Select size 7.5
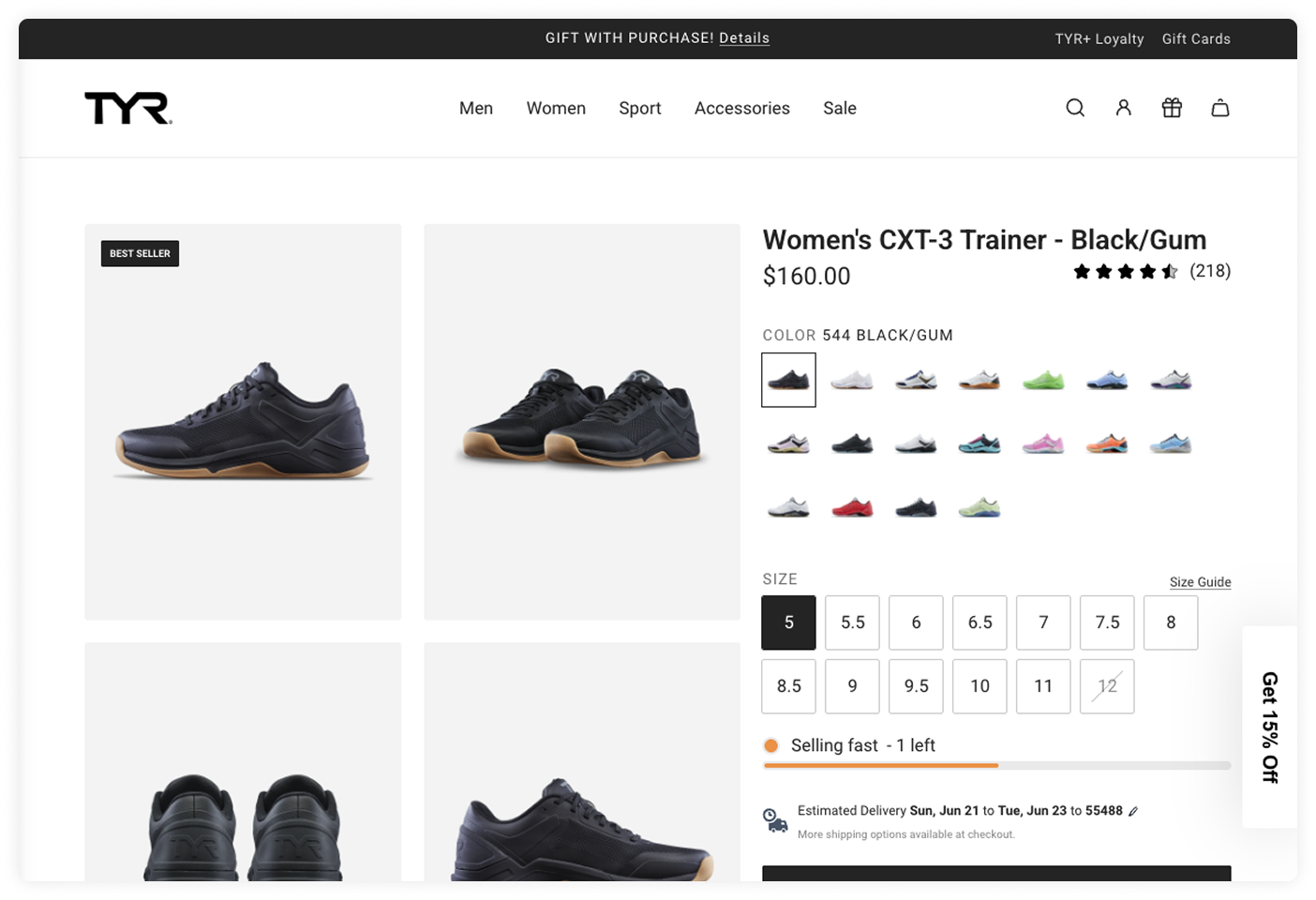Viewport: 1316px width, 900px height. (1107, 622)
